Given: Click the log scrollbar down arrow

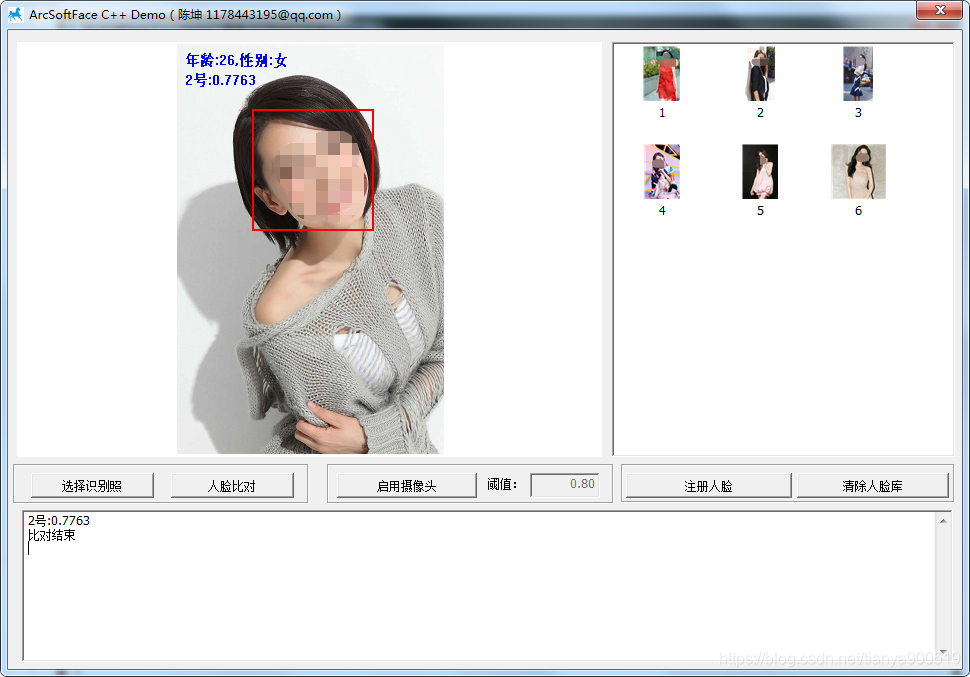Looking at the screenshot, I should pyautogui.click(x=943, y=652).
